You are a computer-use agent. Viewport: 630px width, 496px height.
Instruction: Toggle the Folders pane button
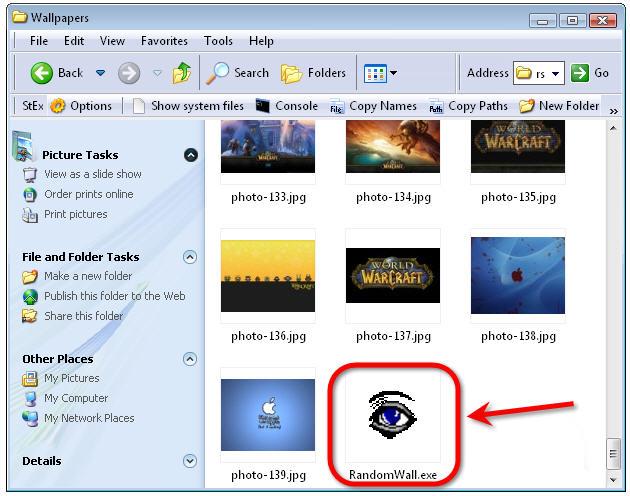pyautogui.click(x=313, y=73)
